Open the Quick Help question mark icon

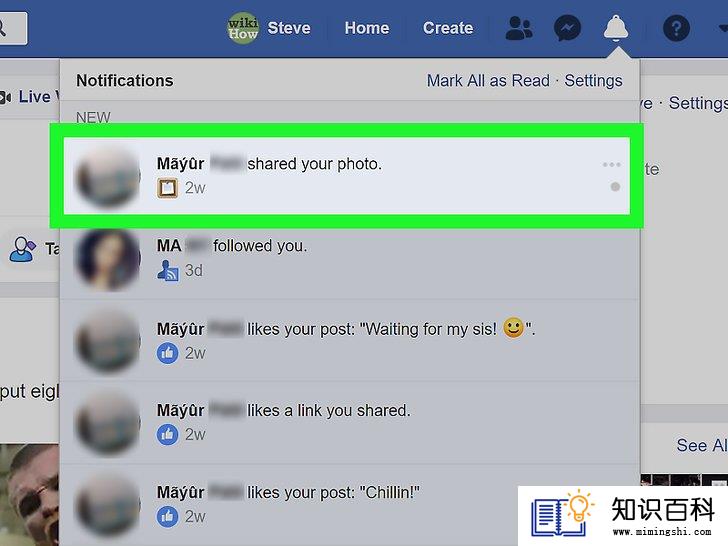tap(676, 28)
